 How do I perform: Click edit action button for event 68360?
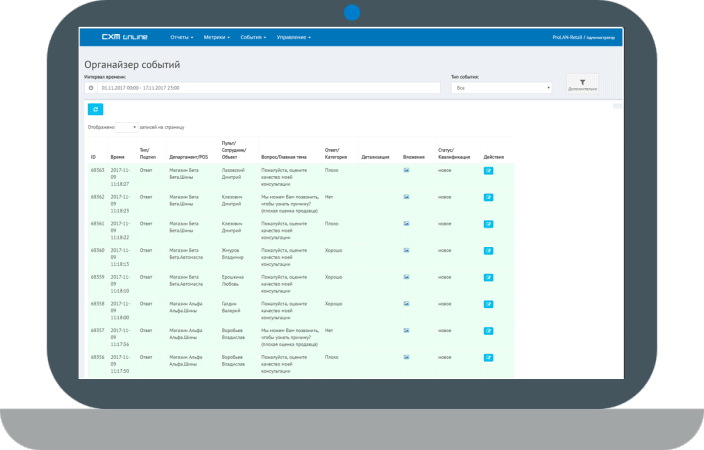pyautogui.click(x=488, y=250)
